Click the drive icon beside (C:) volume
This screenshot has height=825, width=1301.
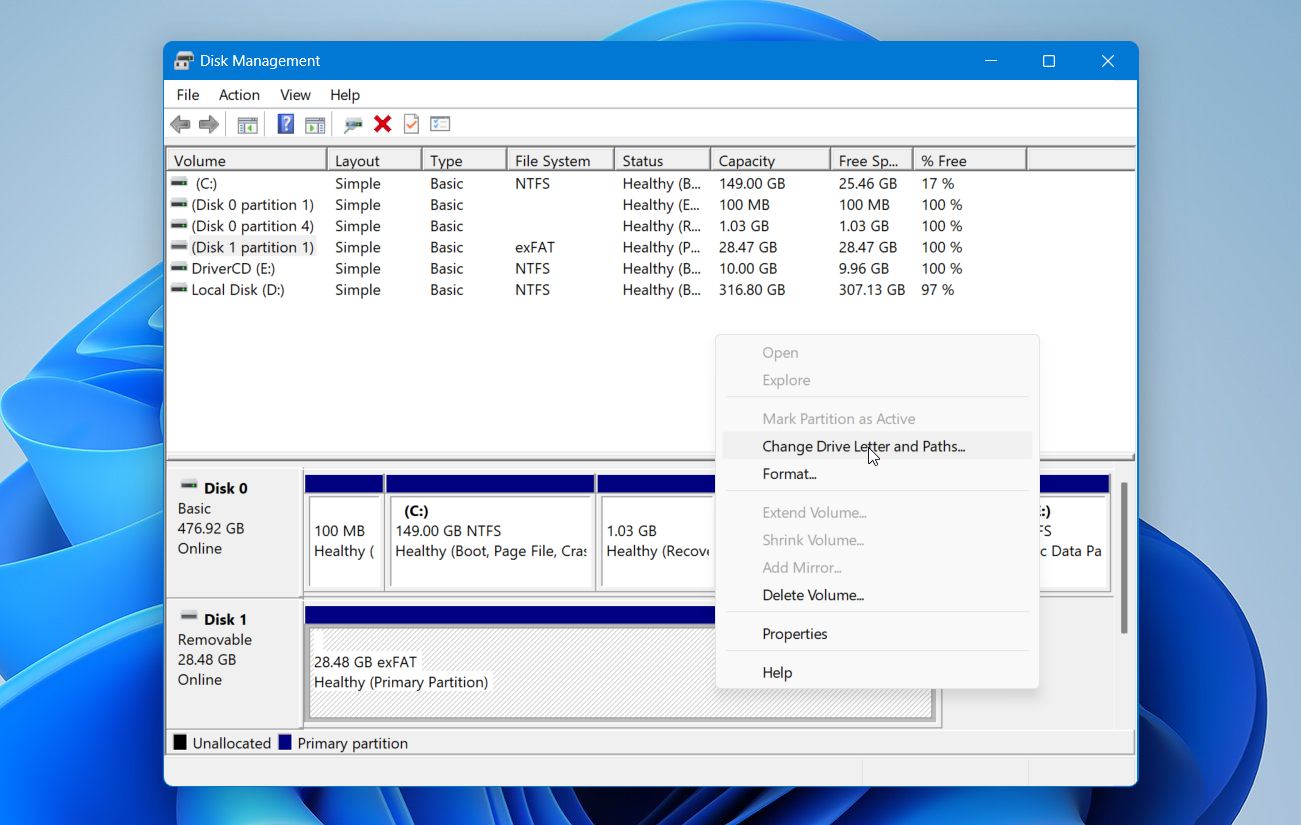[179, 183]
